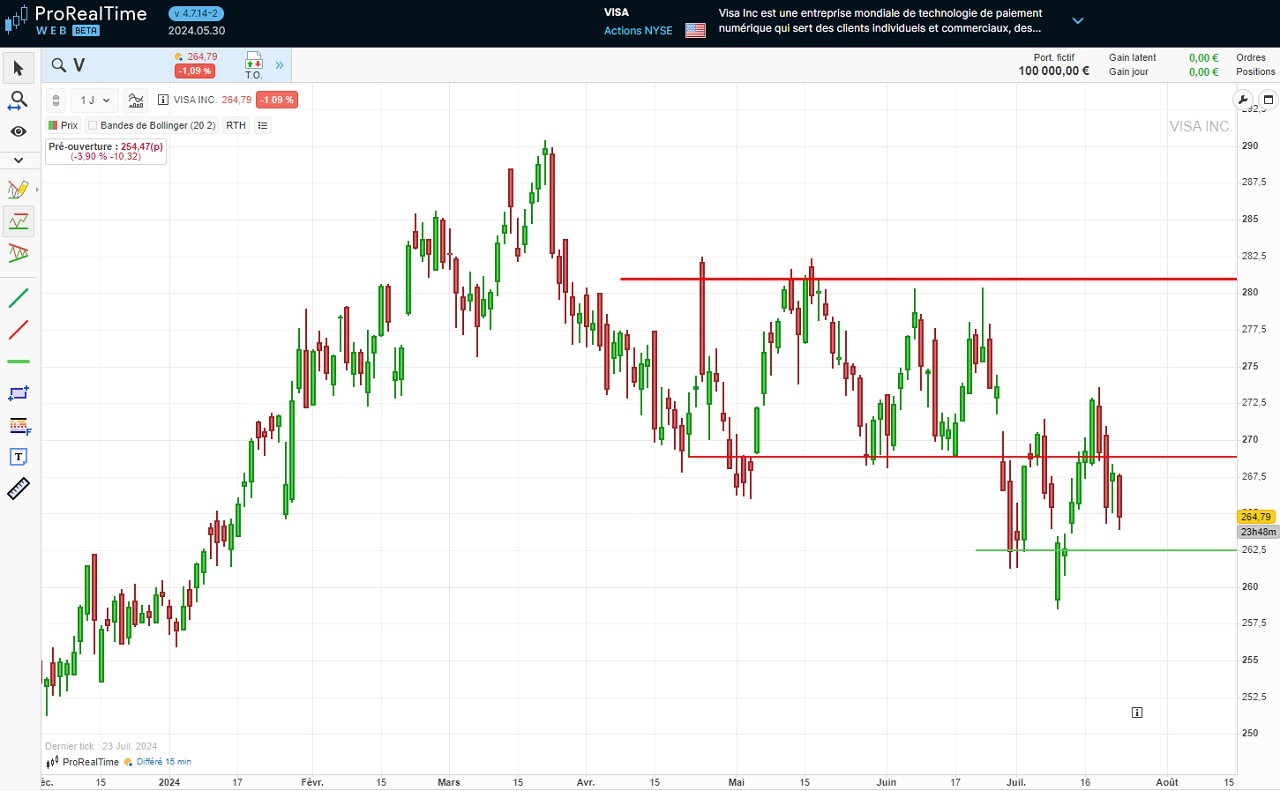Image resolution: width=1280 pixels, height=791 pixels.
Task: Select the Fibonacci retracement tool
Action: (18, 425)
